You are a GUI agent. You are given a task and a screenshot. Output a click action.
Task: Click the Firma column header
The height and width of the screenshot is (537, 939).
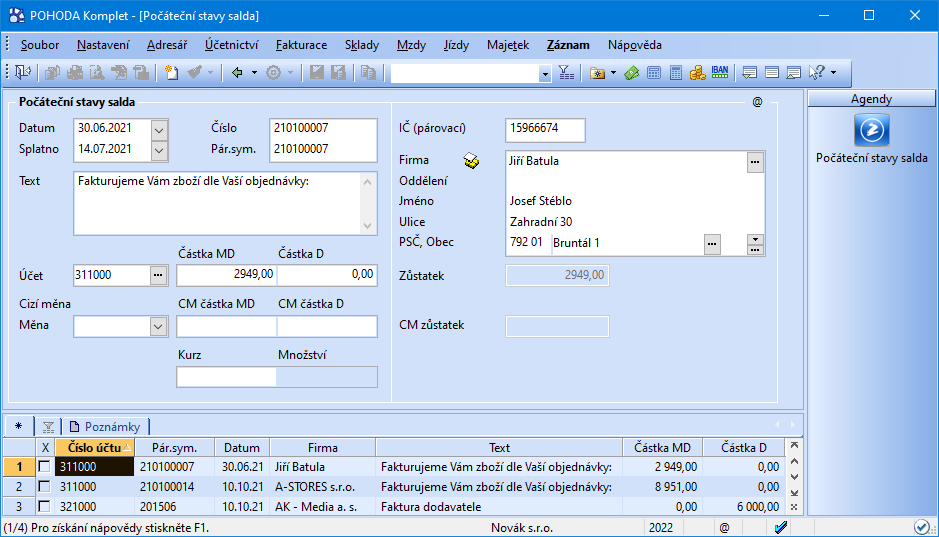tap(323, 447)
